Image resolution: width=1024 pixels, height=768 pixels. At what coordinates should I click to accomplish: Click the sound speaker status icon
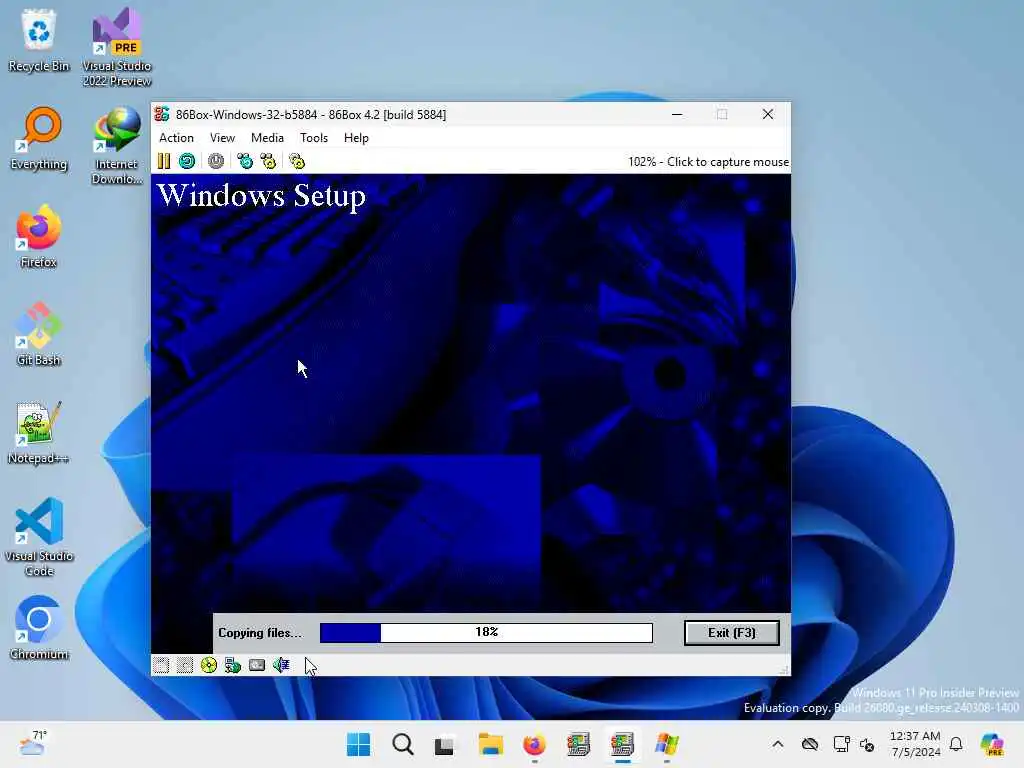point(281,665)
